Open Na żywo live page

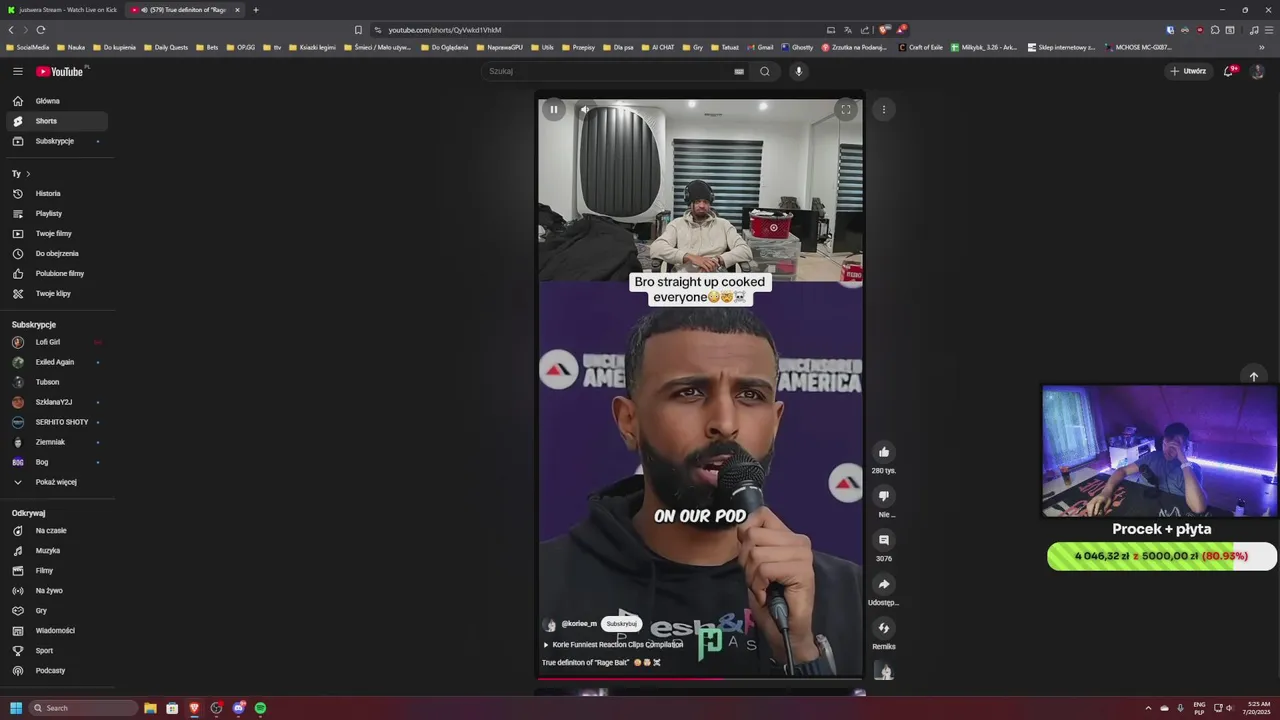pyautogui.click(x=57, y=591)
